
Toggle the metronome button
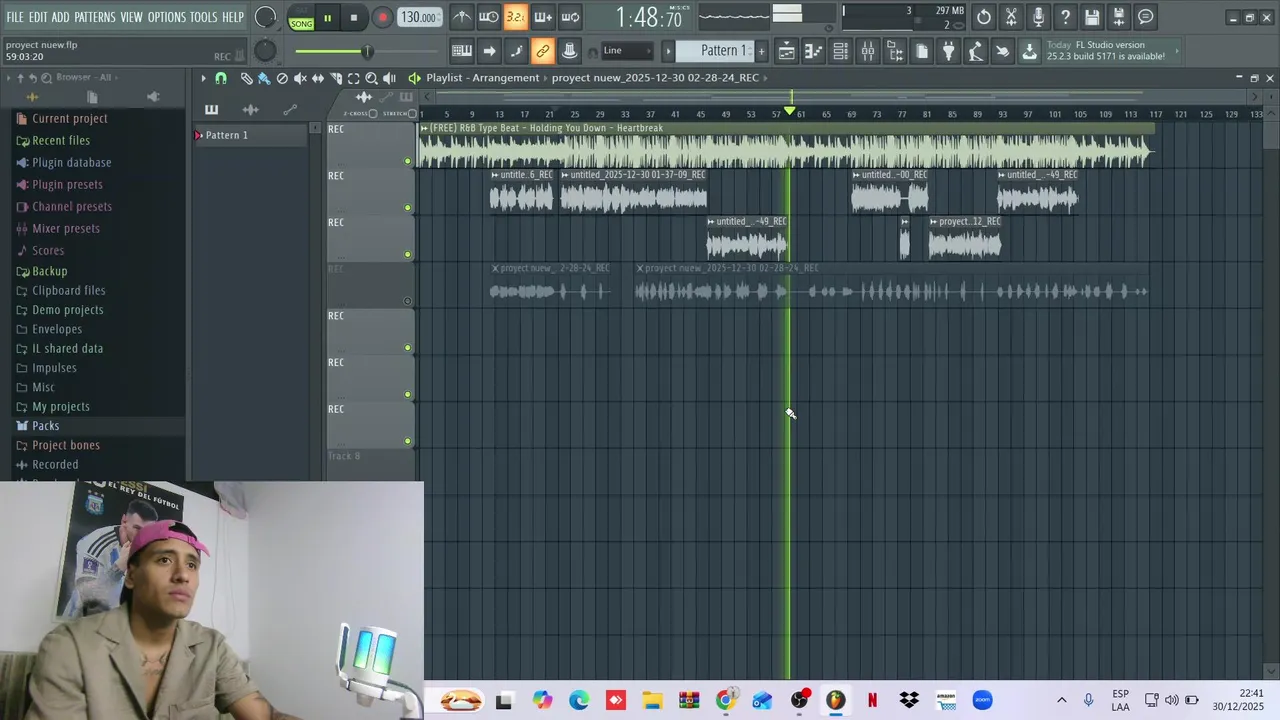(x=461, y=17)
